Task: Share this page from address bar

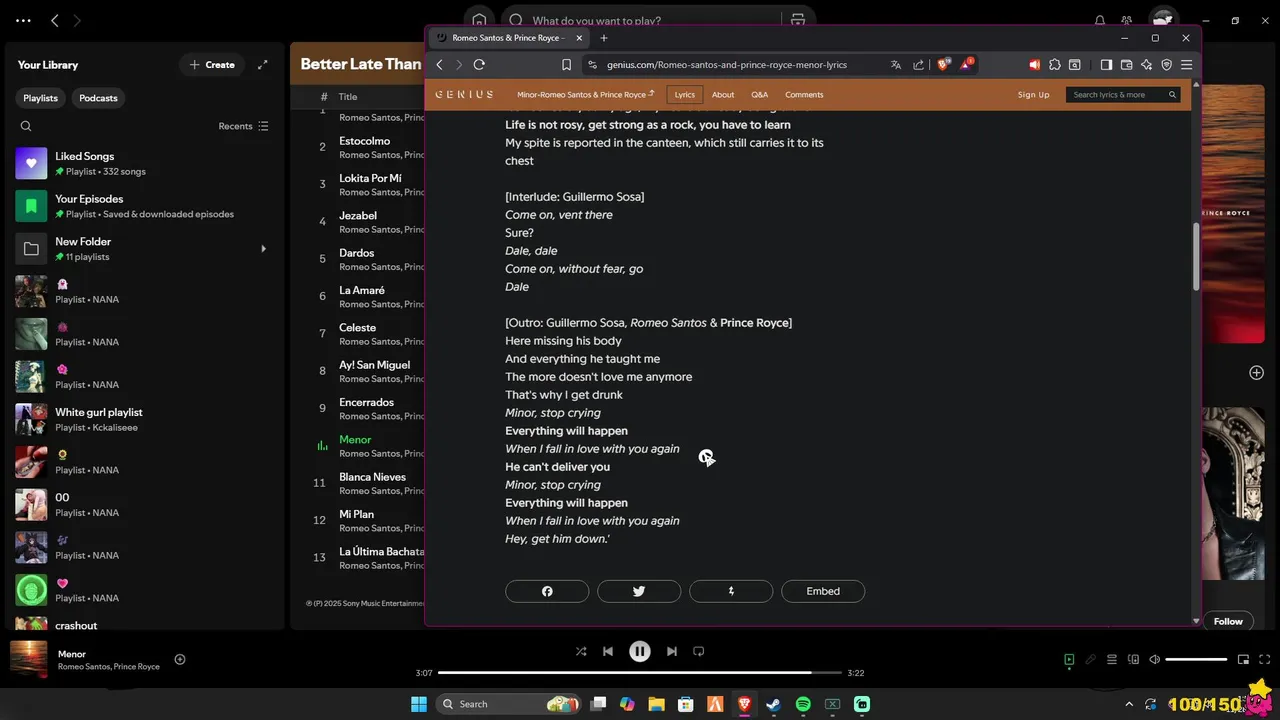Action: coord(919,64)
